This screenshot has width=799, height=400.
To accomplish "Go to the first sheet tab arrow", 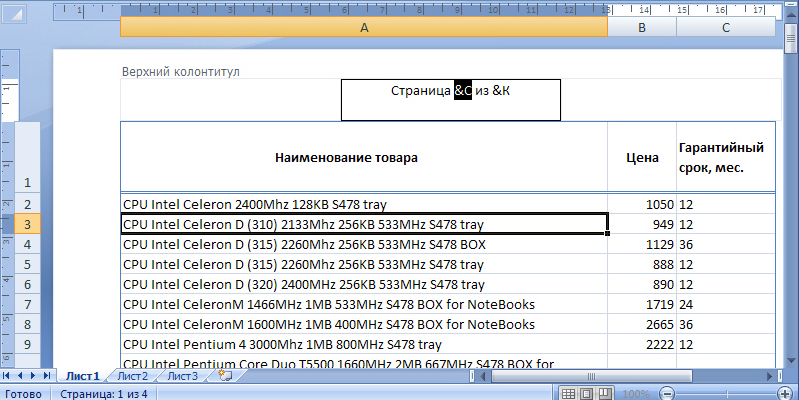I will pyautogui.click(x=7, y=376).
